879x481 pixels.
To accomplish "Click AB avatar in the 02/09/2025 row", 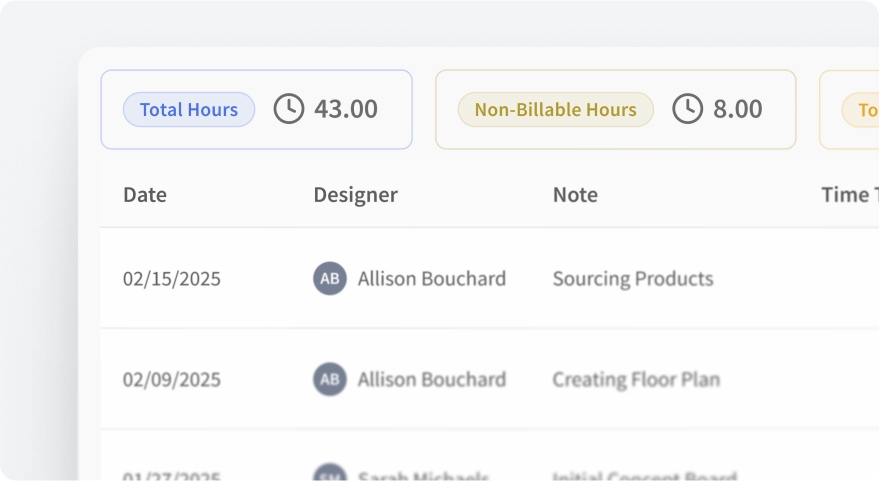I will click(x=330, y=380).
